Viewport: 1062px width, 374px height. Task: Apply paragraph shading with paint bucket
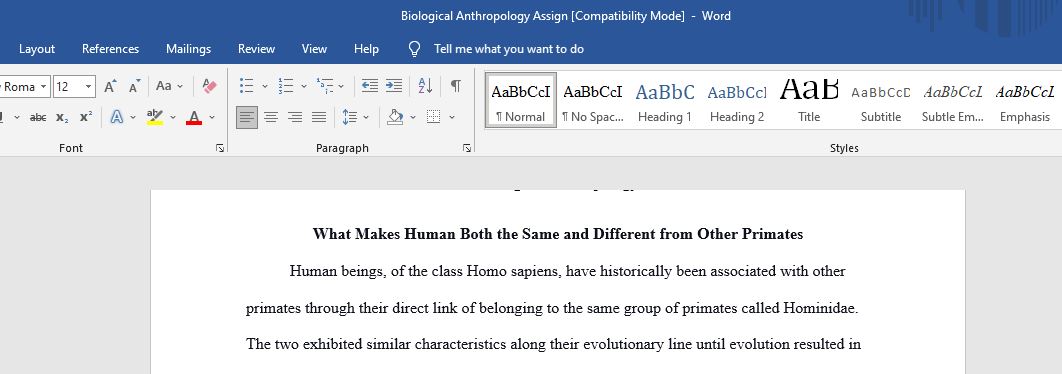pos(396,117)
